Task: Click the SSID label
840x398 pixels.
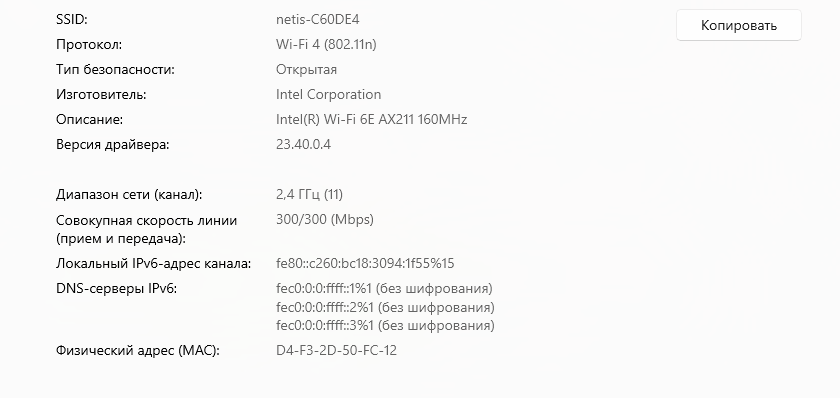Action: coord(72,20)
